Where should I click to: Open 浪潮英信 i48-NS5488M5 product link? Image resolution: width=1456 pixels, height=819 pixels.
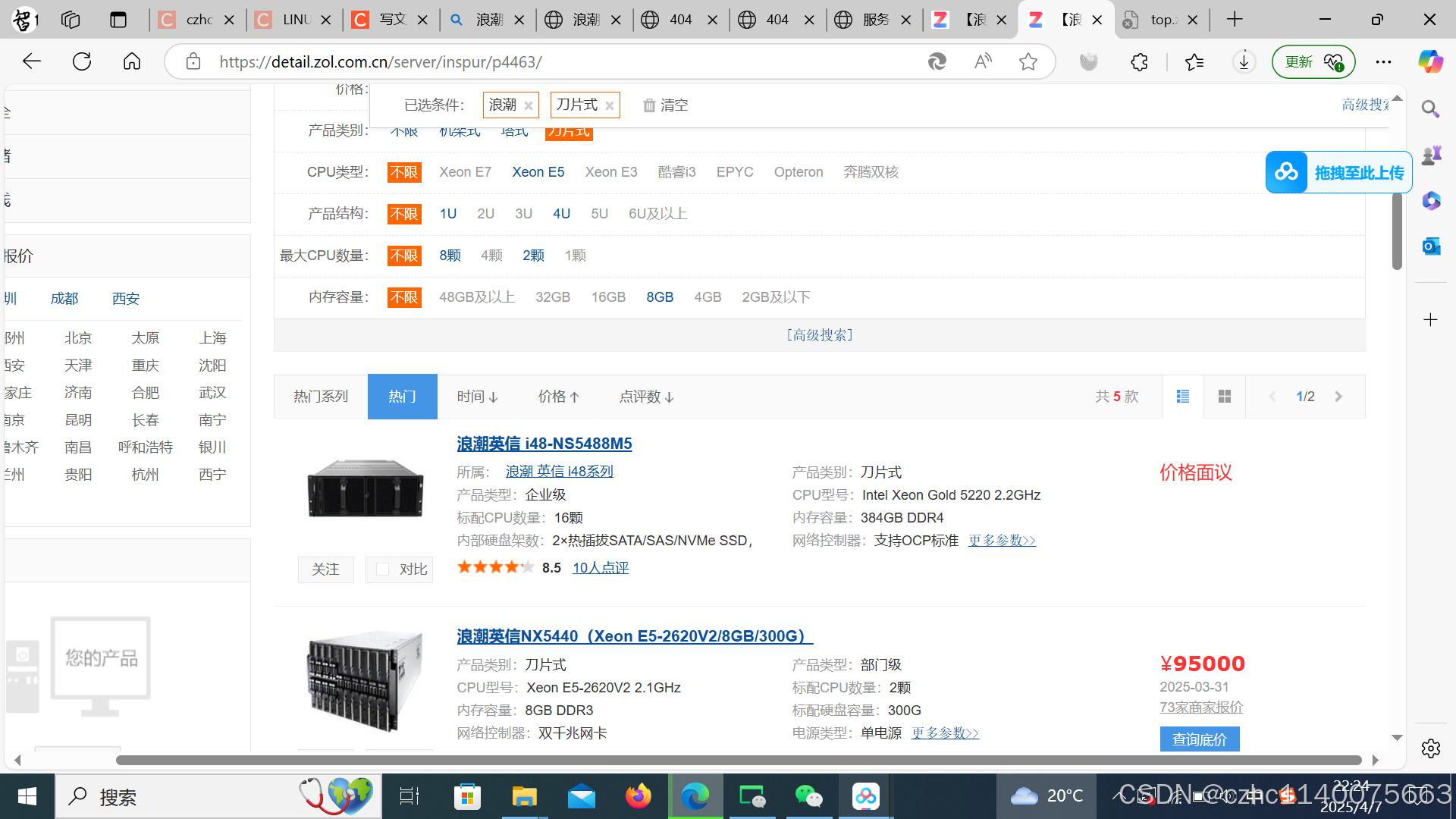(x=544, y=444)
